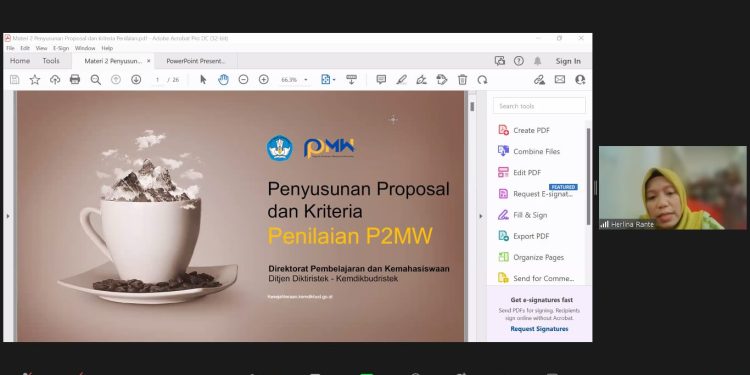The height and width of the screenshot is (375, 750).
Task: Open the Help menu
Action: 107,48
